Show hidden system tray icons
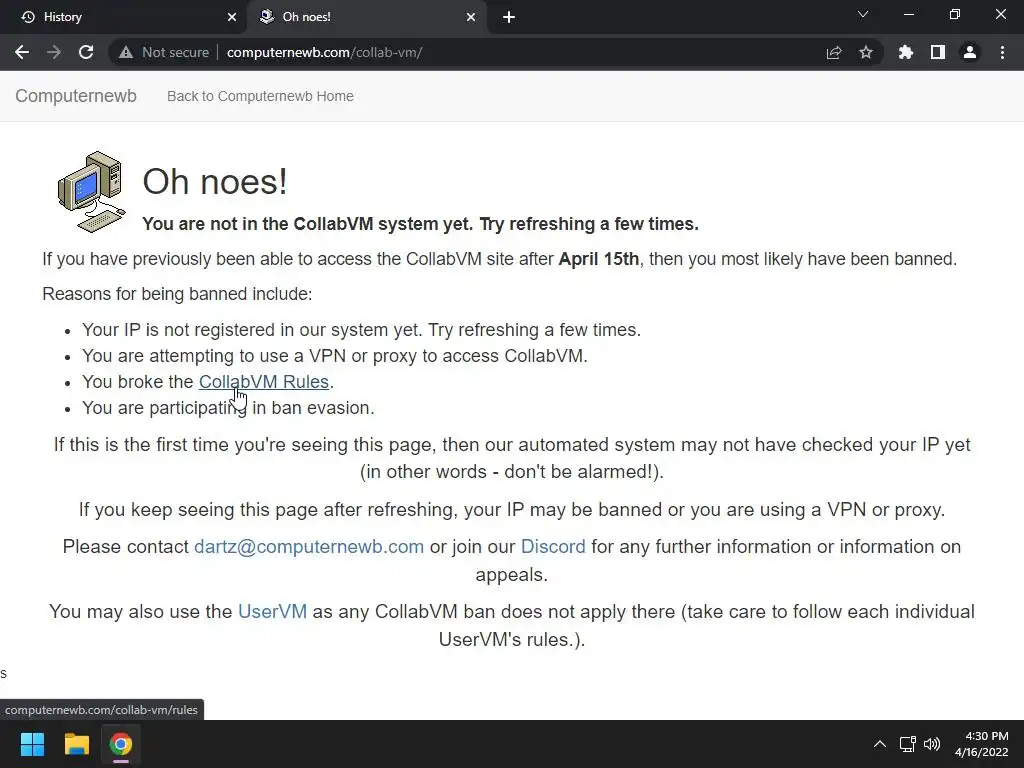The width and height of the screenshot is (1024, 768). click(880, 744)
